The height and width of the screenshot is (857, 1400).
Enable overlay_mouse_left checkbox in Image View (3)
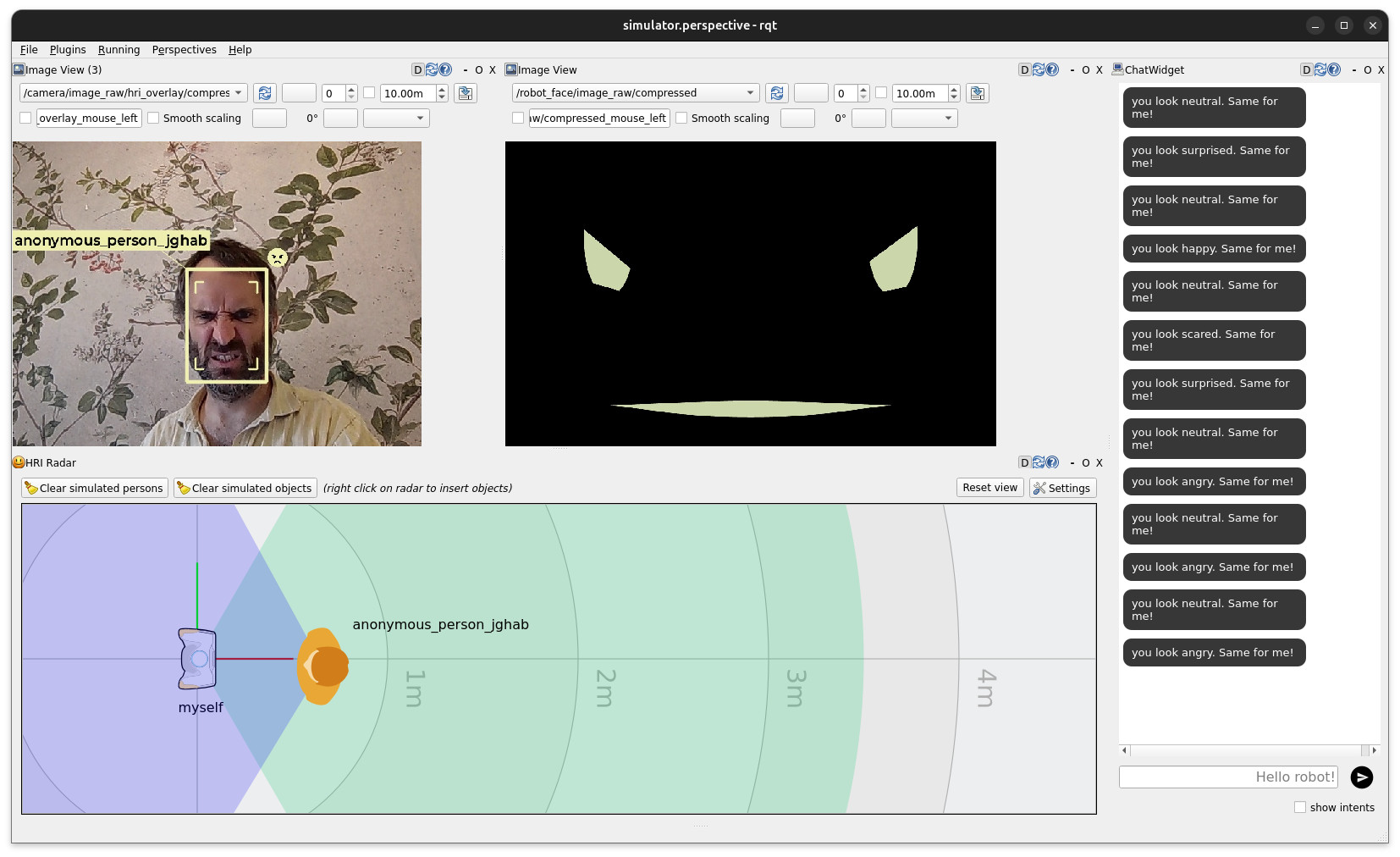[x=25, y=119]
